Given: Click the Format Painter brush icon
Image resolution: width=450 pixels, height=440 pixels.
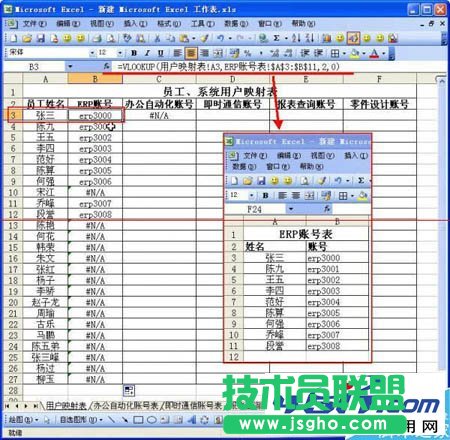Looking at the screenshot, I should point(204,39).
